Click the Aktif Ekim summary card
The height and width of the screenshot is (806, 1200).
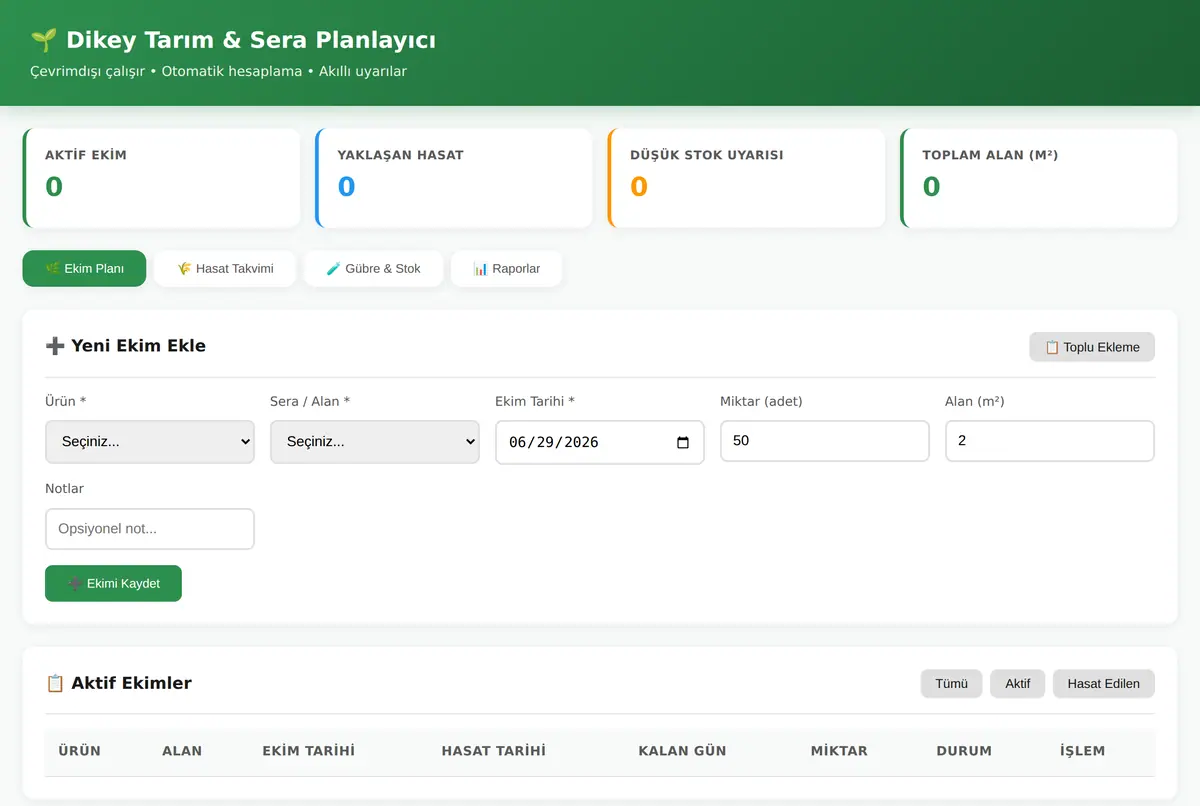(161, 178)
